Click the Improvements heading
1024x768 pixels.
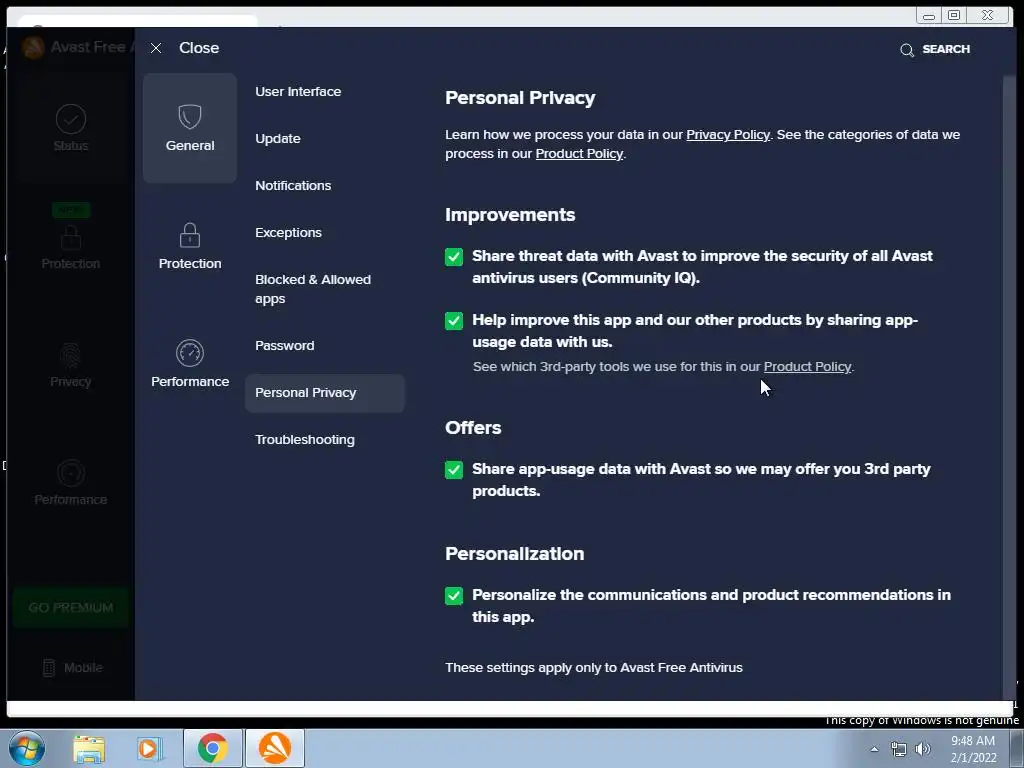click(510, 215)
